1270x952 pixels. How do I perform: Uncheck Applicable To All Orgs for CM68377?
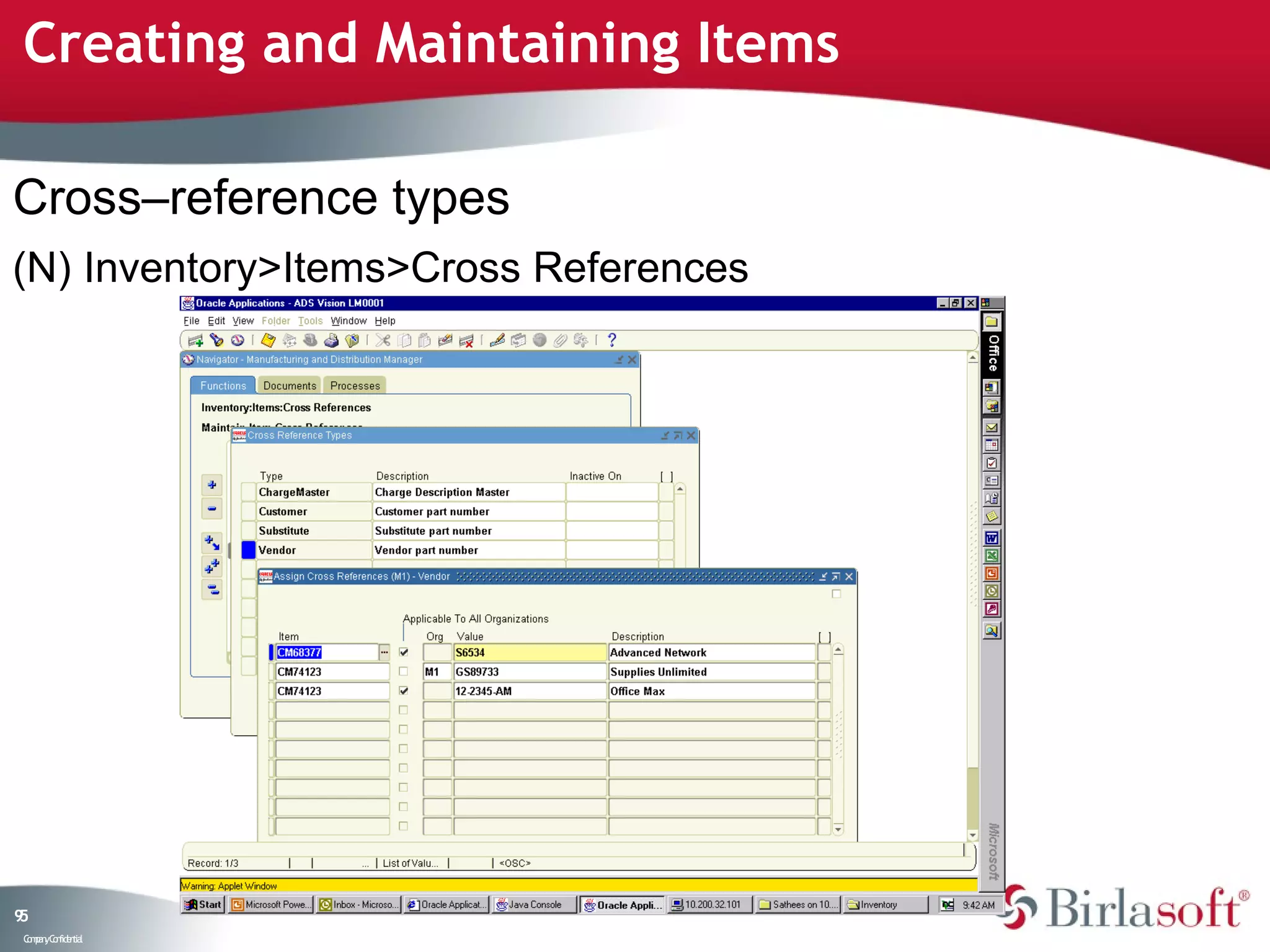[x=404, y=652]
